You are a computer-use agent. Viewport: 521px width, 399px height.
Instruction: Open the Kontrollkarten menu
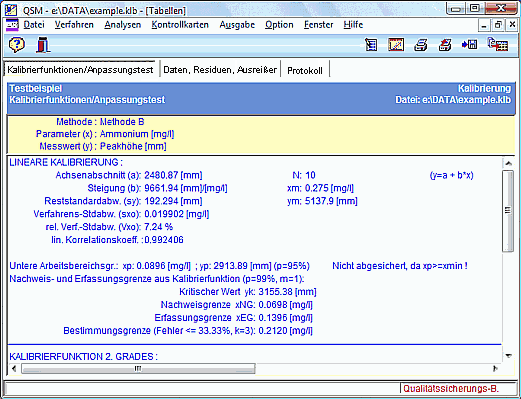click(180, 25)
